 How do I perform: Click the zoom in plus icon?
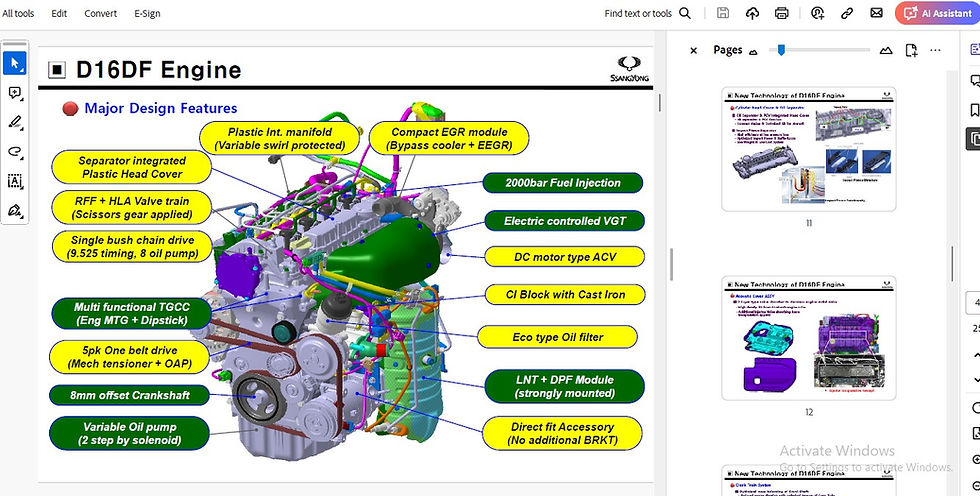pos(977,460)
